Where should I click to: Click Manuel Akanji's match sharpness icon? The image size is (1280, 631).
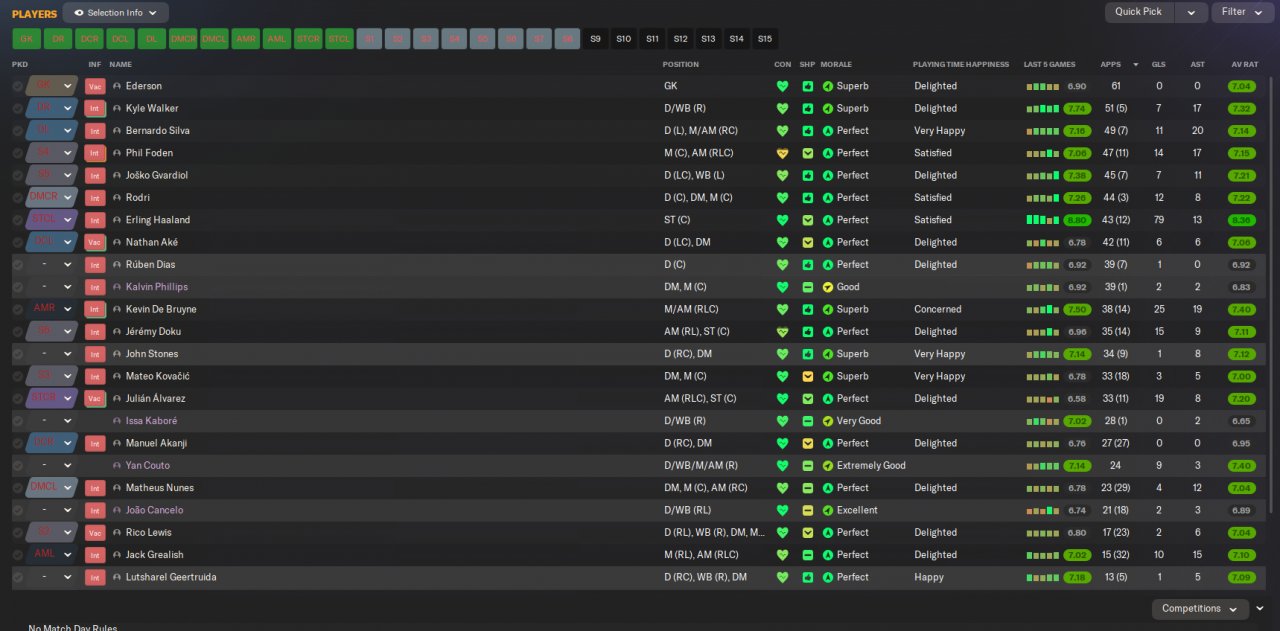pos(808,443)
